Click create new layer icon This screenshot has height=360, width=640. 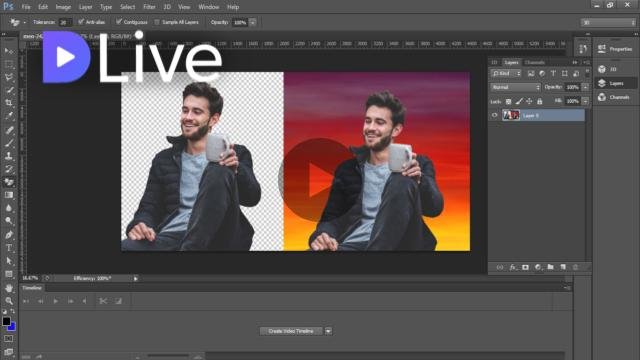(x=563, y=267)
